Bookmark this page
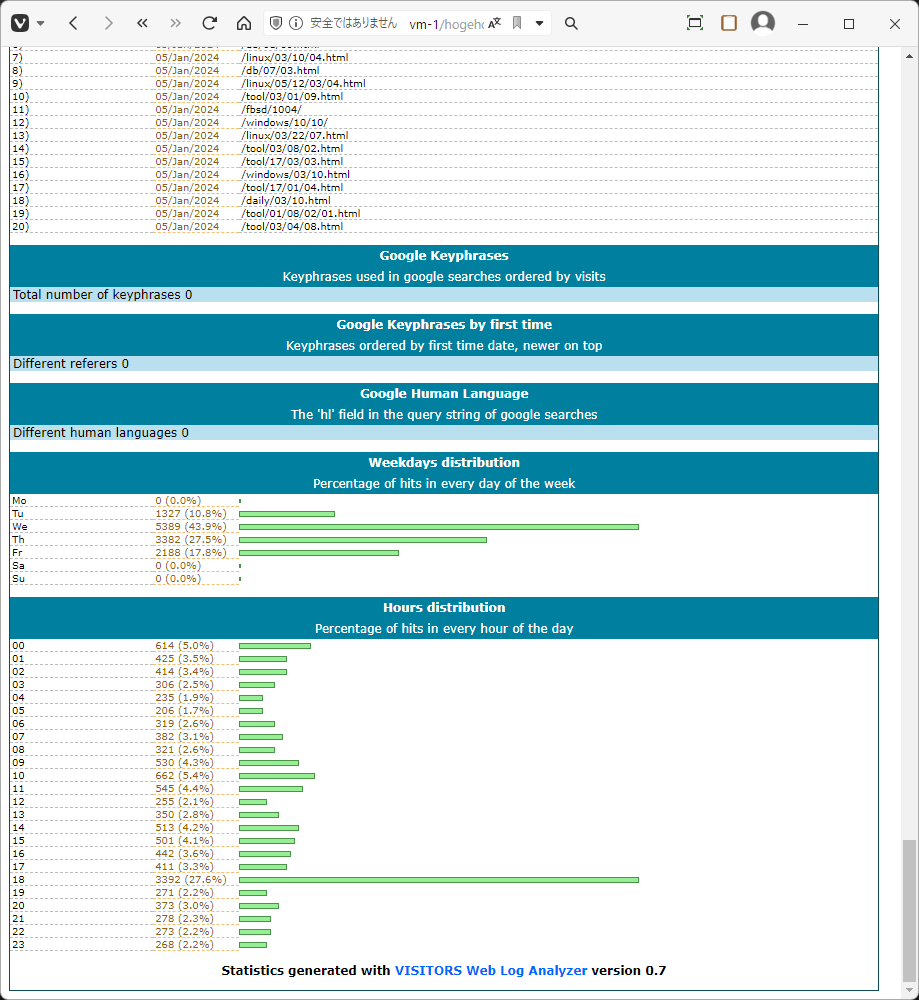Viewport: 919px width, 1000px height. coord(517,24)
